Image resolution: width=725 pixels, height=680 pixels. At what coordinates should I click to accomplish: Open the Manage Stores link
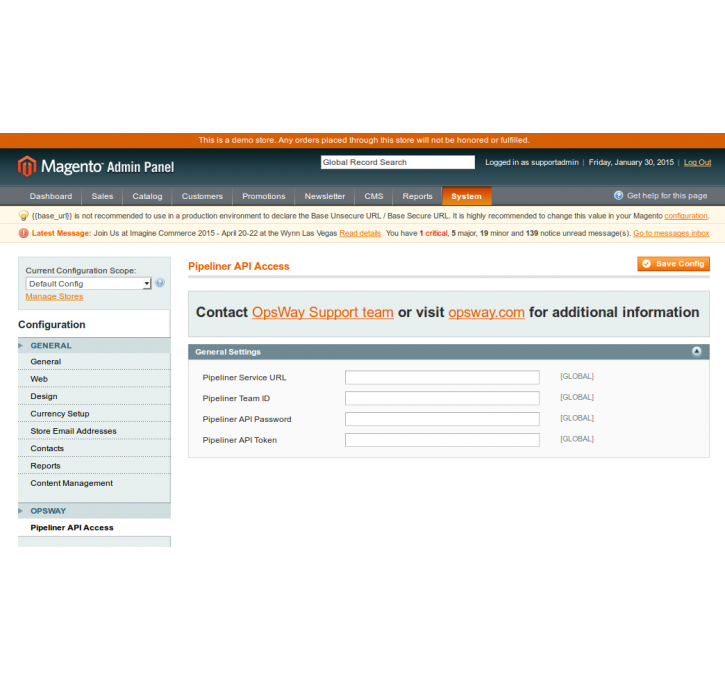click(55, 297)
